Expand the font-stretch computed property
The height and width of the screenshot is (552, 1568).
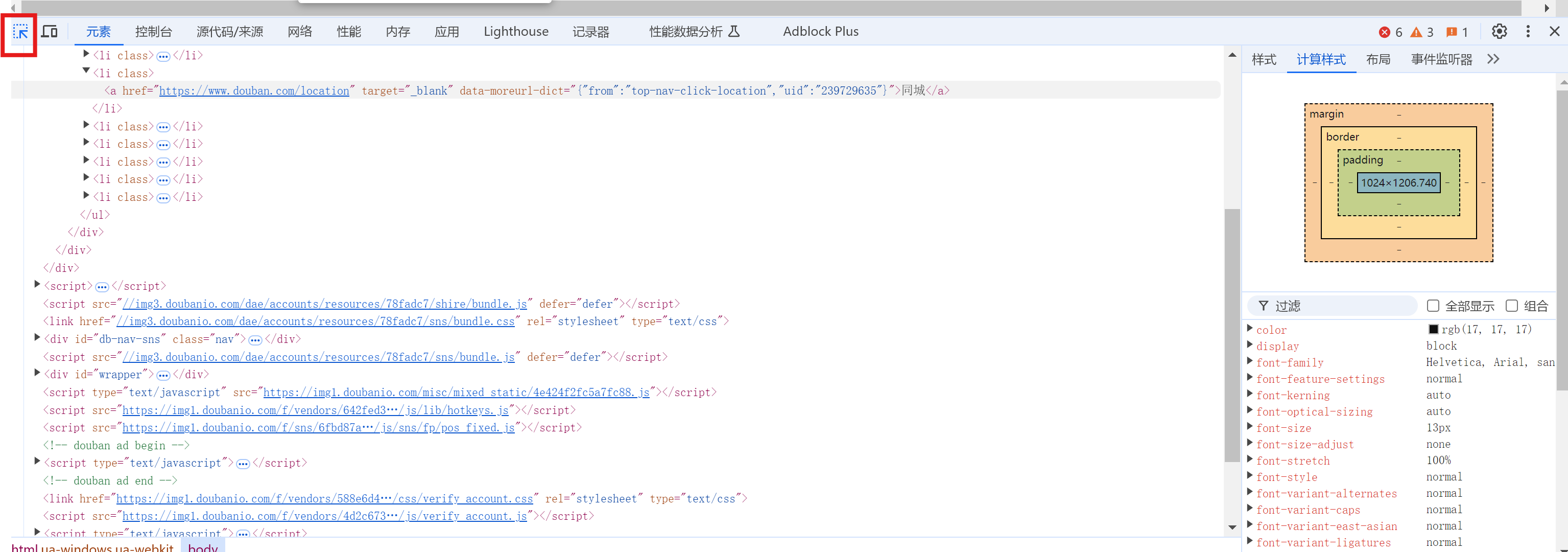1250,460
